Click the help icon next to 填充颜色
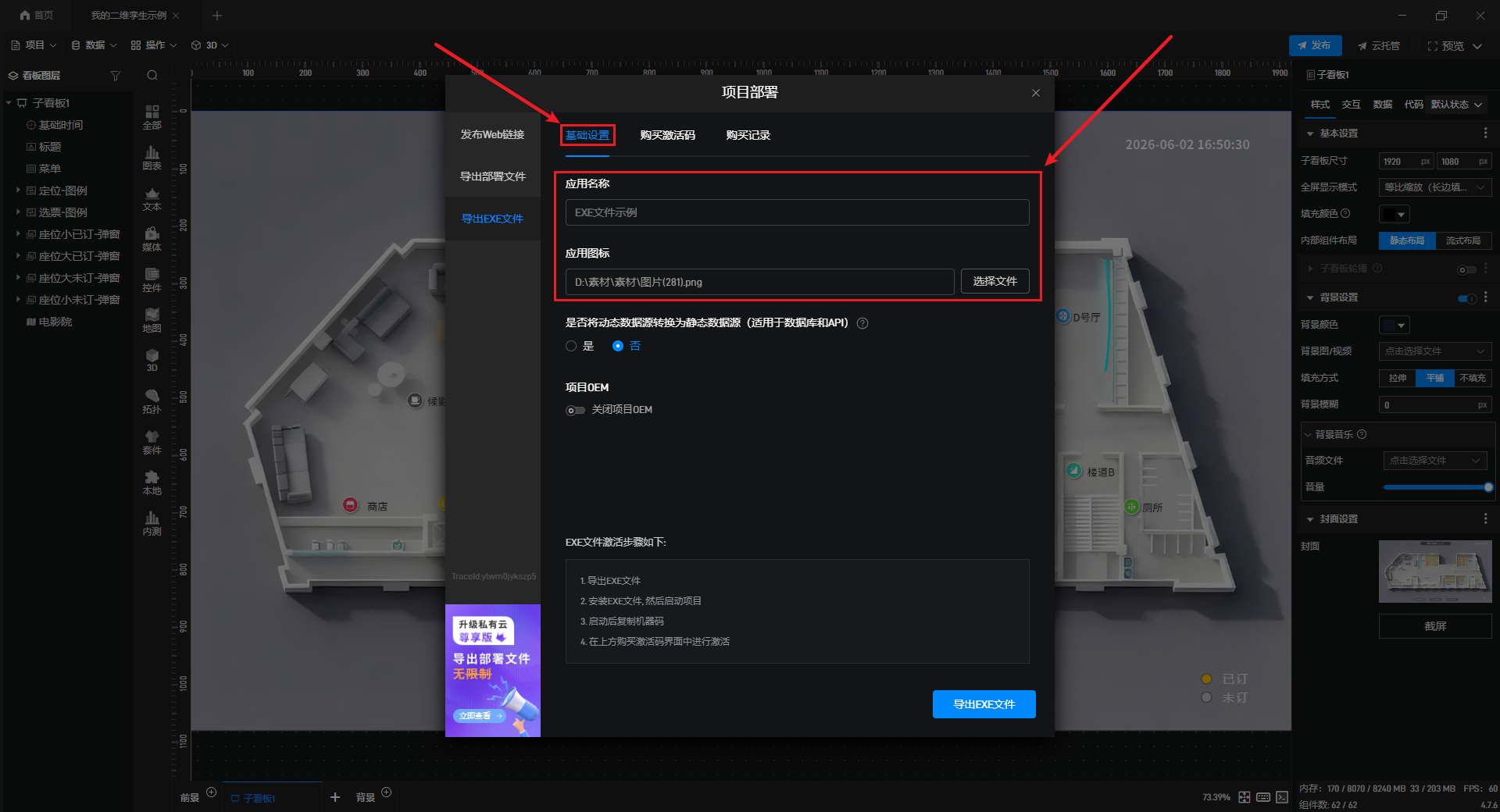 [x=1345, y=213]
